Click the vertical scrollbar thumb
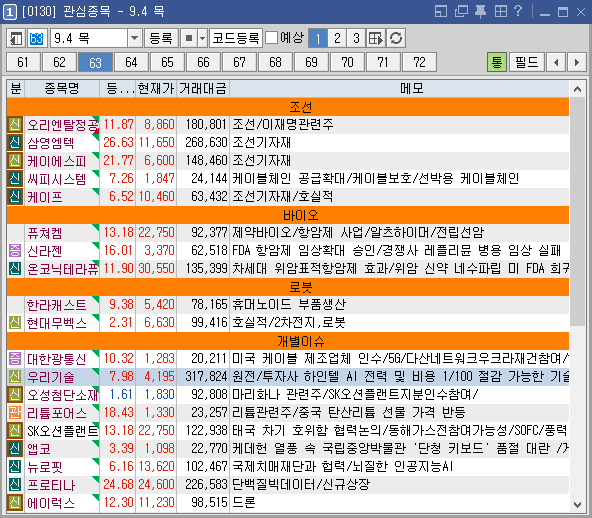592x518 pixels. tap(577, 211)
